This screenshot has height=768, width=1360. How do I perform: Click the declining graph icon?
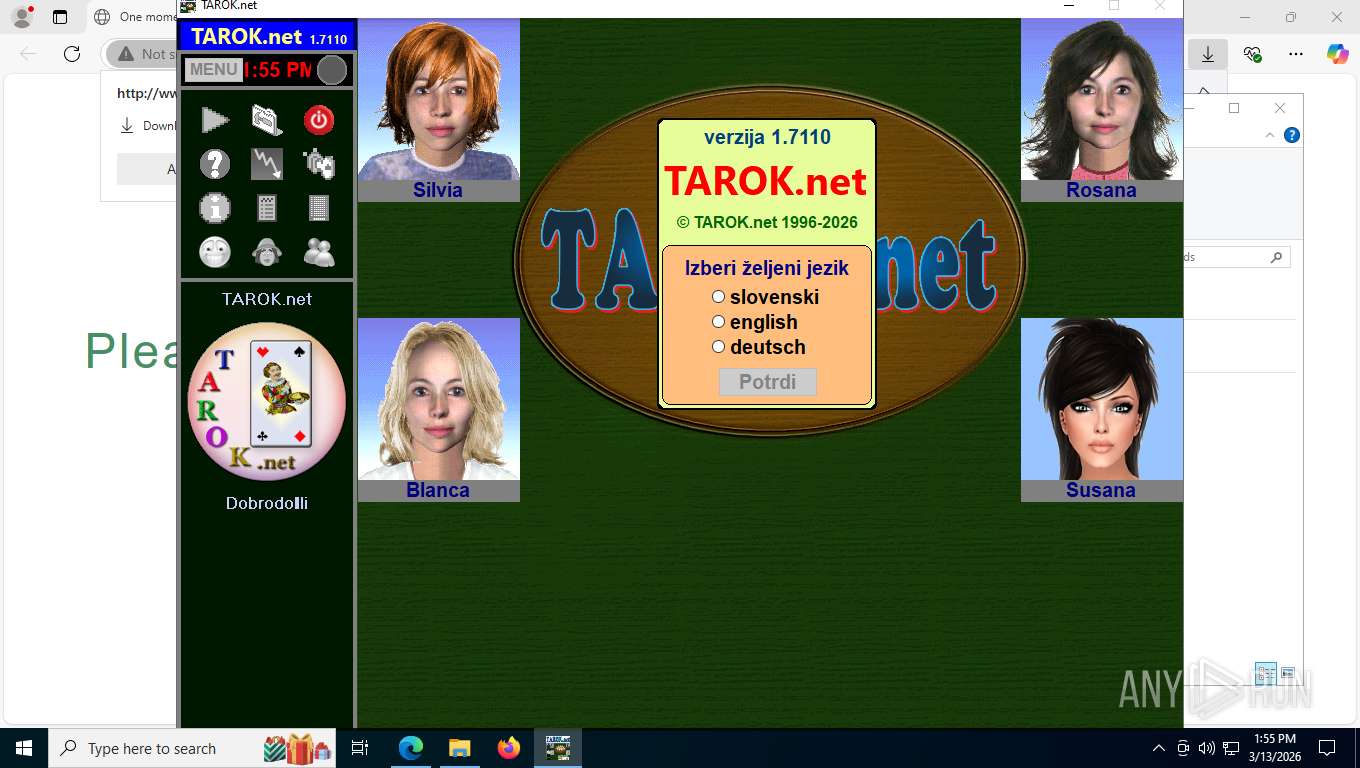[267, 164]
